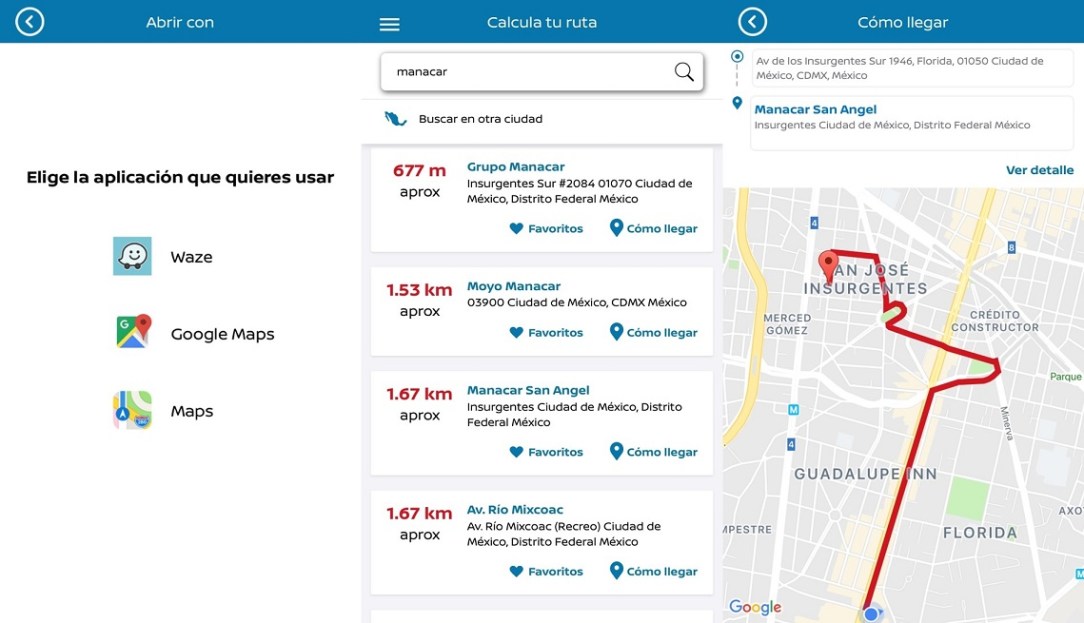Add Grupo Manacar to Favoritos

(546, 228)
